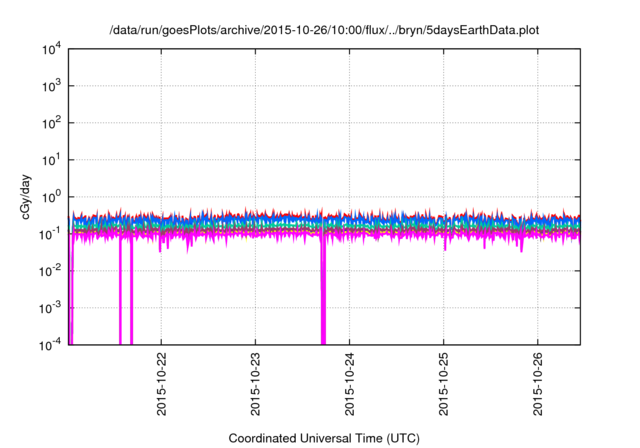This screenshot has width=640, height=448.
Task: Click the 2015-10-25 date label
Action: [x=444, y=384]
